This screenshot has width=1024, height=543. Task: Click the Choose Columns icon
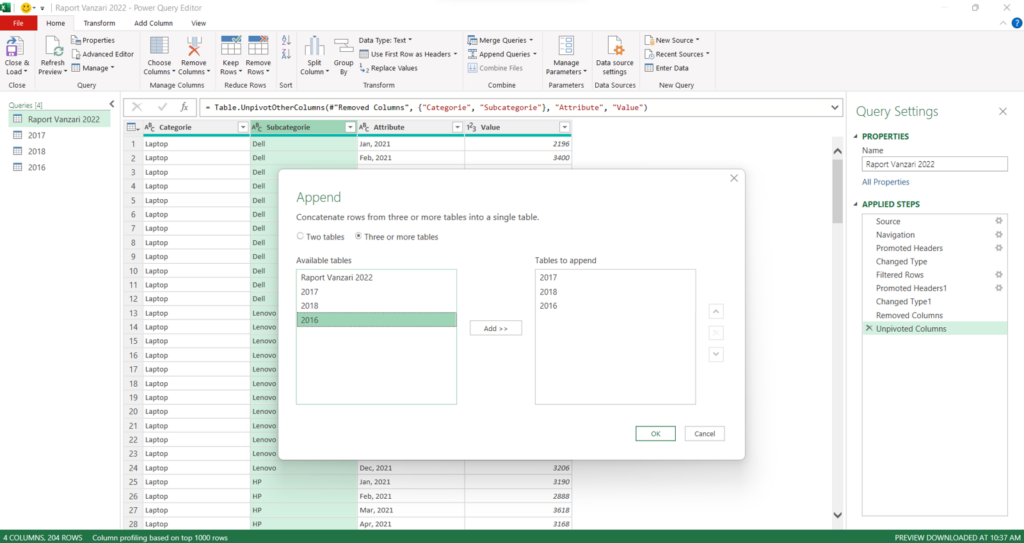tap(159, 46)
